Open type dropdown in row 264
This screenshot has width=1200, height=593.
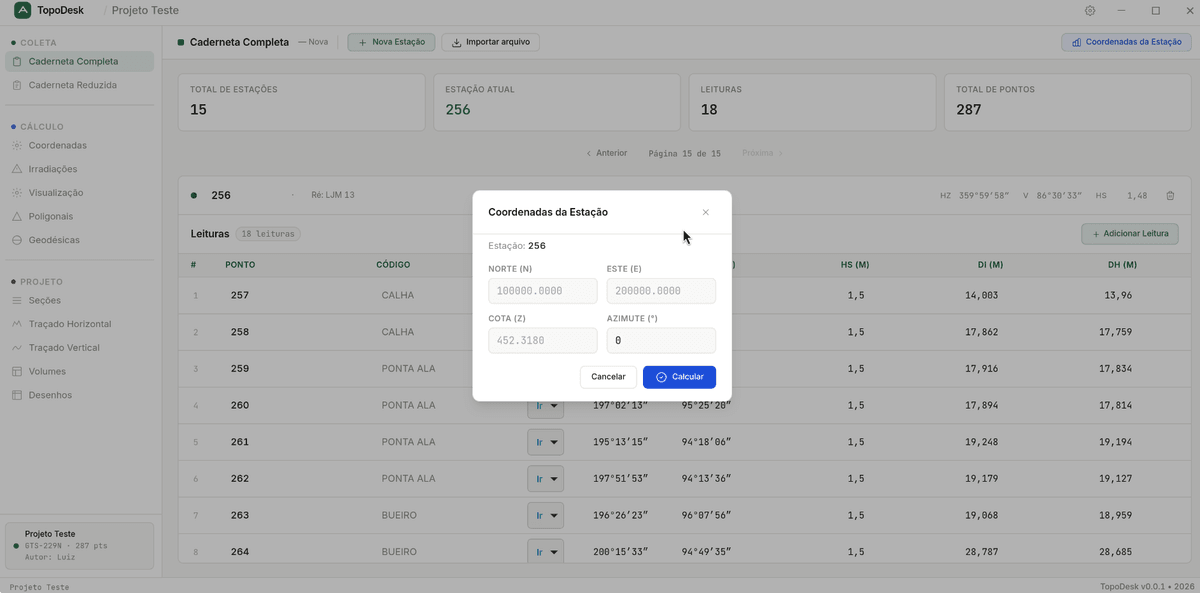(546, 552)
